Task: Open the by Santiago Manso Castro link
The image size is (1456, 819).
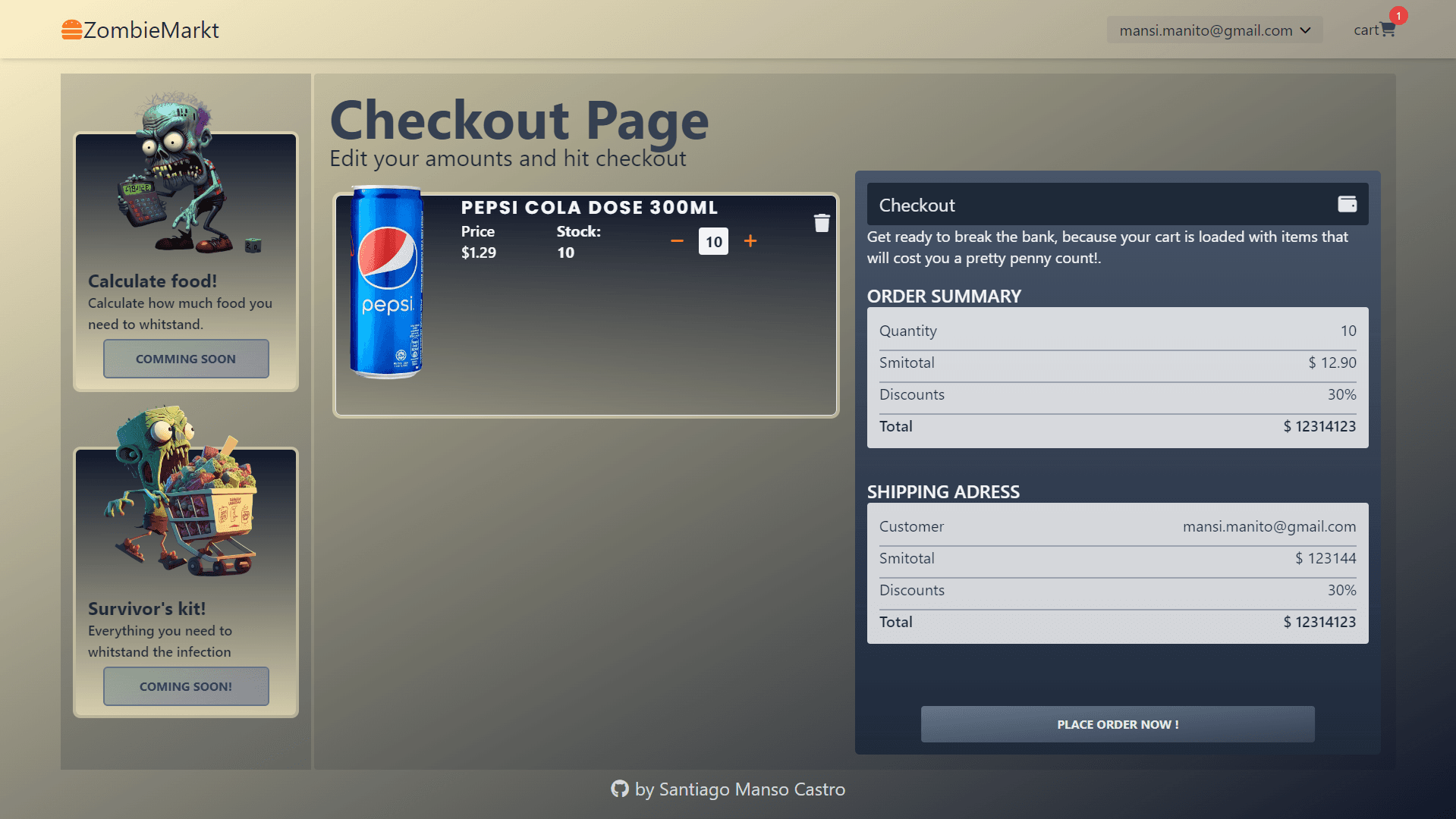Action: (740, 789)
